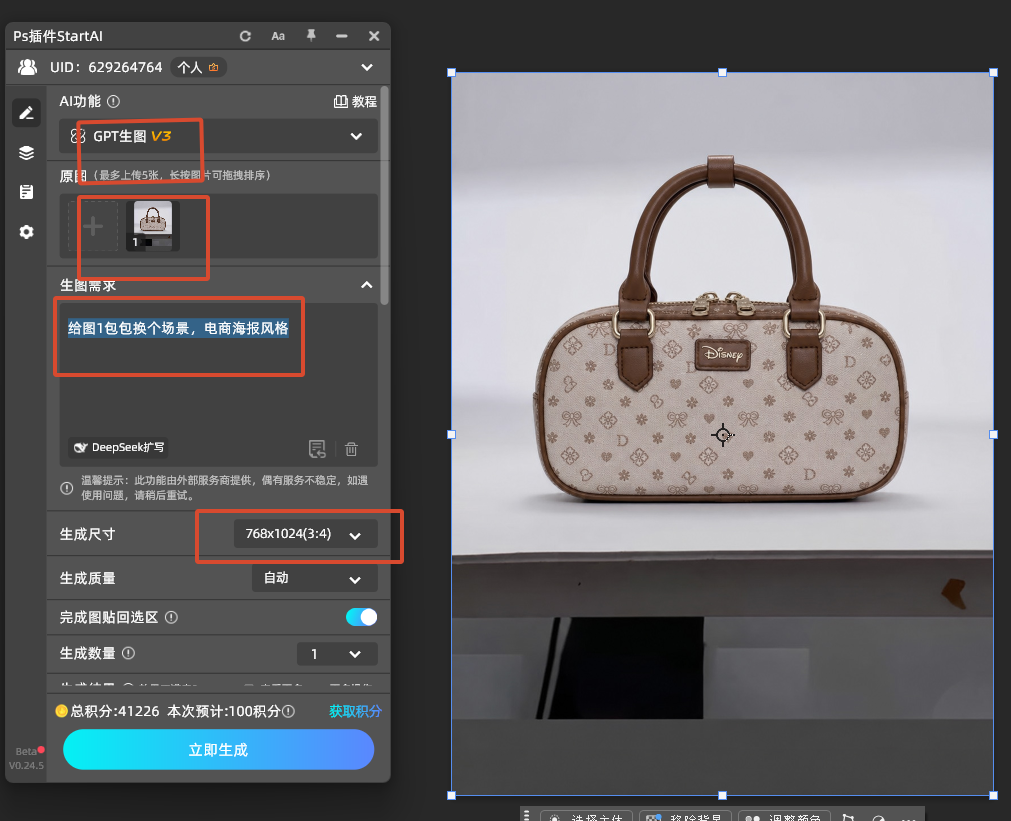This screenshot has width=1011, height=821.
Task: Open the 生成尺寸 768x1024(3:4) dropdown
Action: (306, 534)
